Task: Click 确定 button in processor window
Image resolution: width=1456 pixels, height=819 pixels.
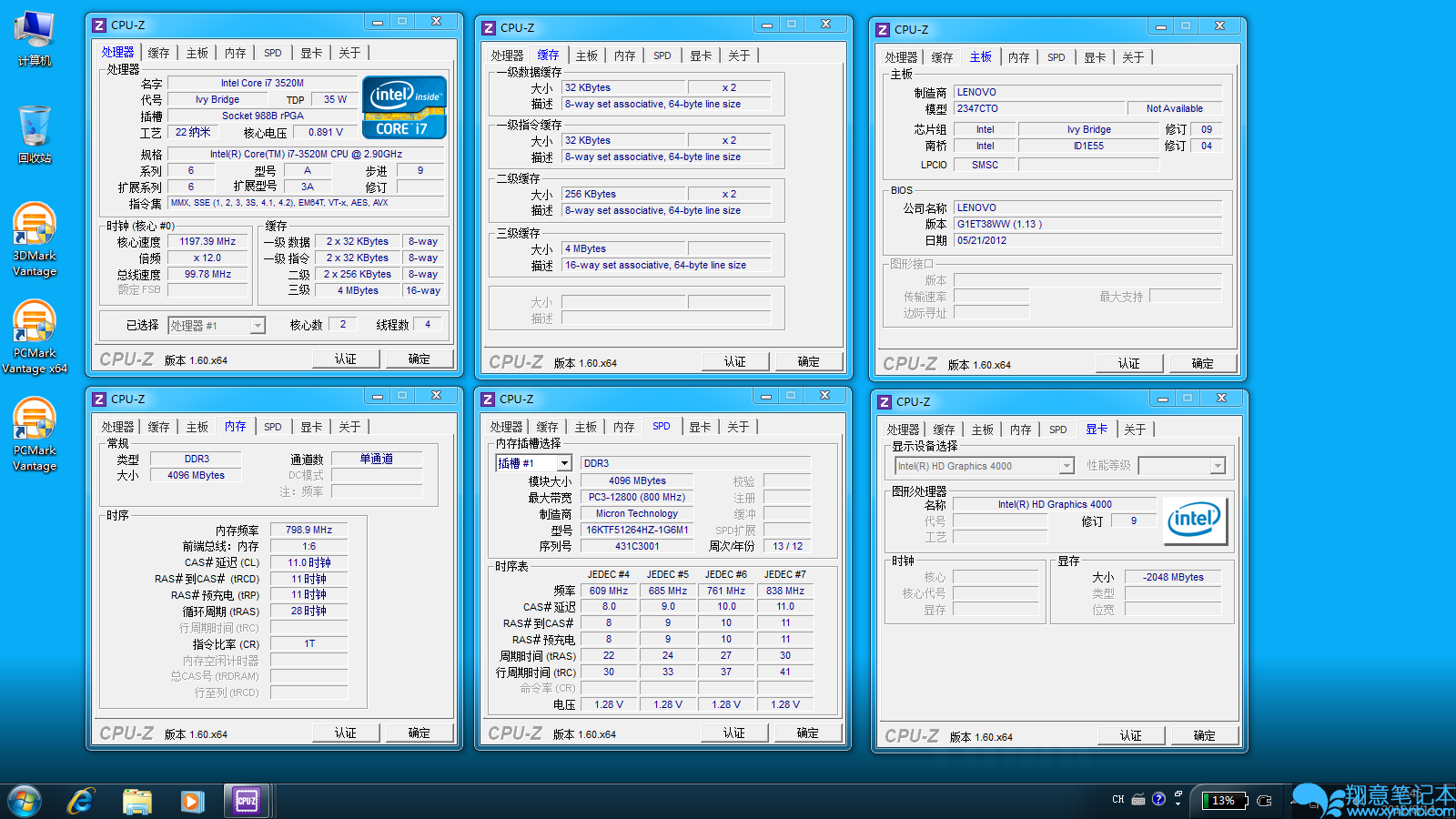Action: [x=420, y=359]
